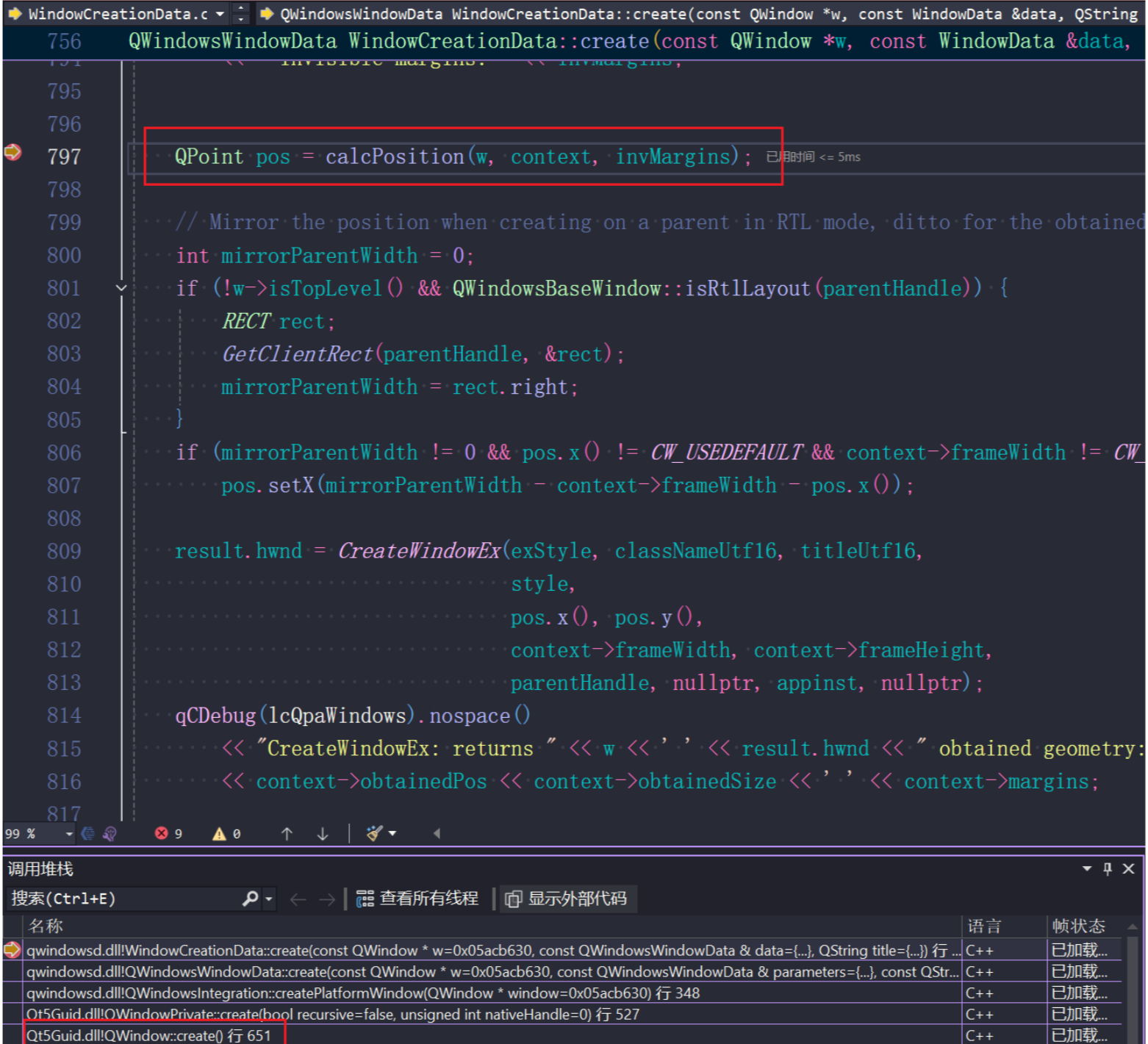The height and width of the screenshot is (1044, 1148).
Task: Click the current frame arrow in call stack first row
Action: coord(12,950)
